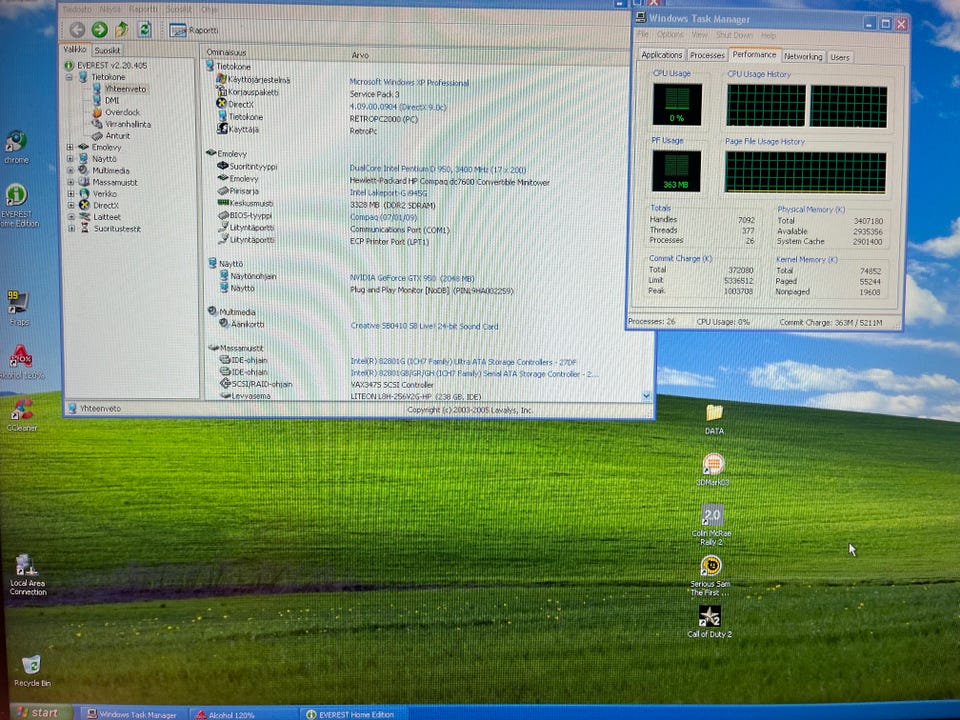Open the Processes tab in Task Manager

point(707,55)
